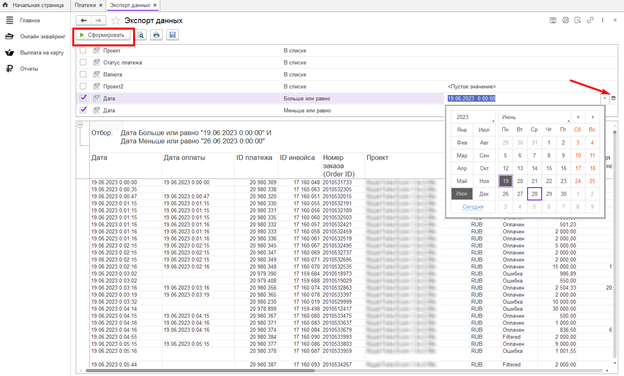
Task: Select day 26 in calendar
Action: 505,194
